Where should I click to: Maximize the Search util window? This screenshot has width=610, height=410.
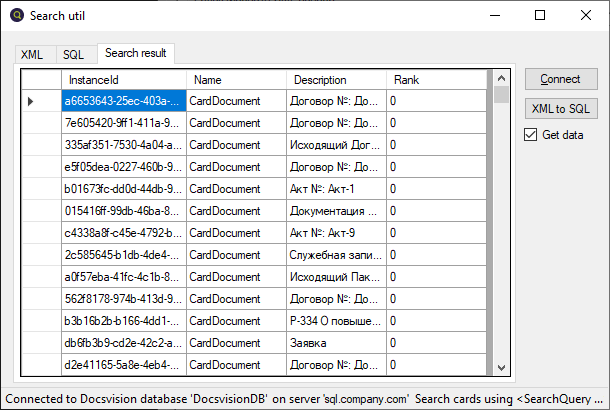540,15
